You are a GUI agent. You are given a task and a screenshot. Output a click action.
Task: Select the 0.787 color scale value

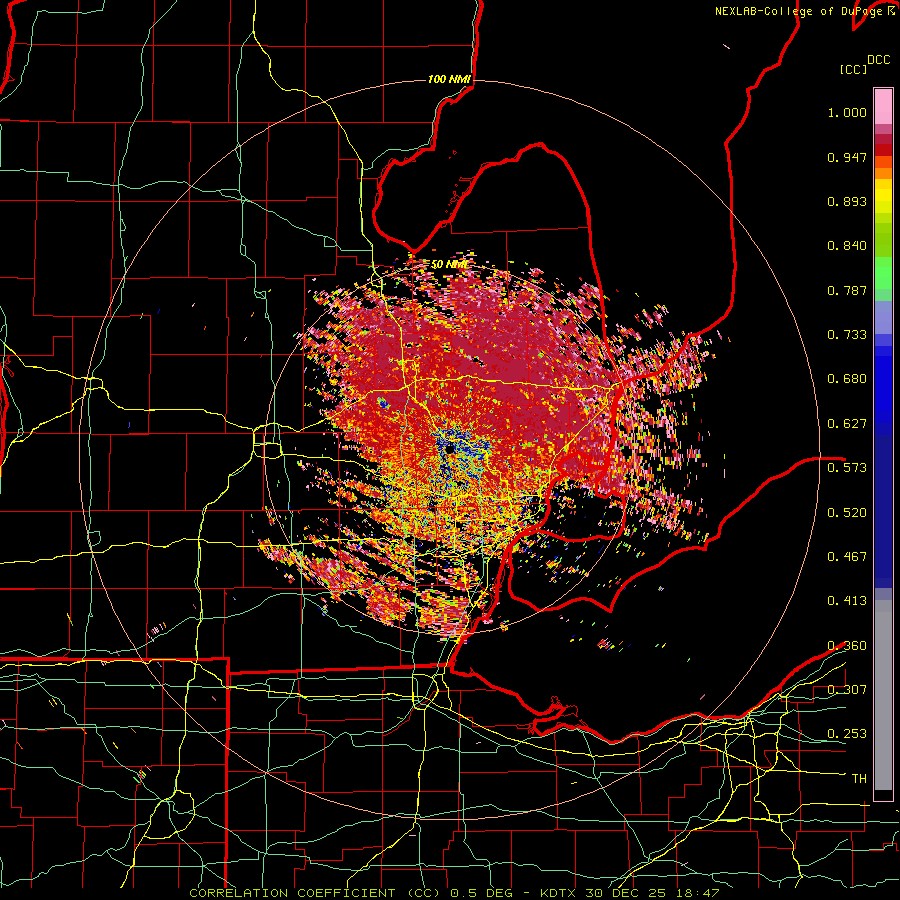847,290
